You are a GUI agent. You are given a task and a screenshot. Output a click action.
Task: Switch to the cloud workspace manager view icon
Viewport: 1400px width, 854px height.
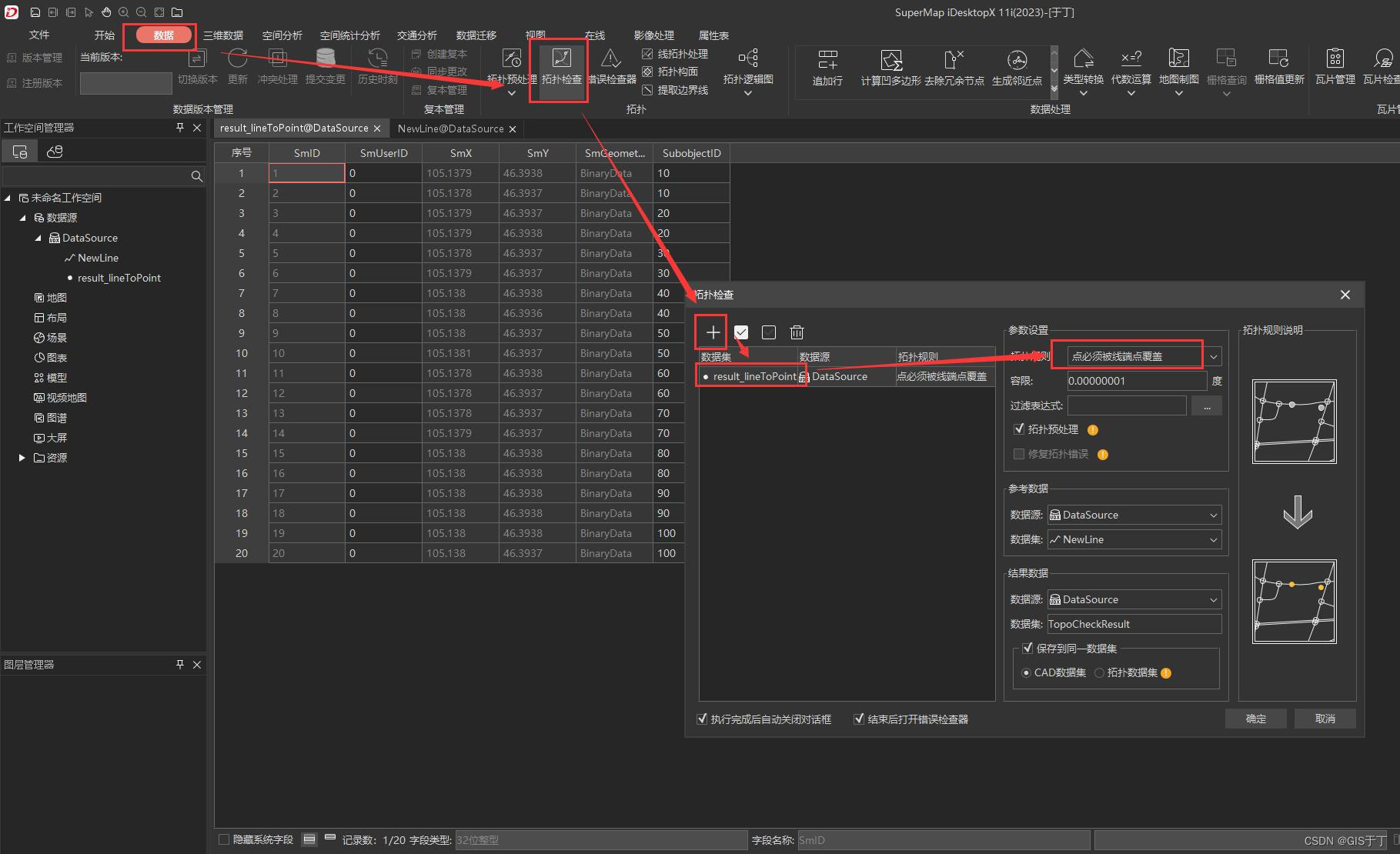[55, 152]
